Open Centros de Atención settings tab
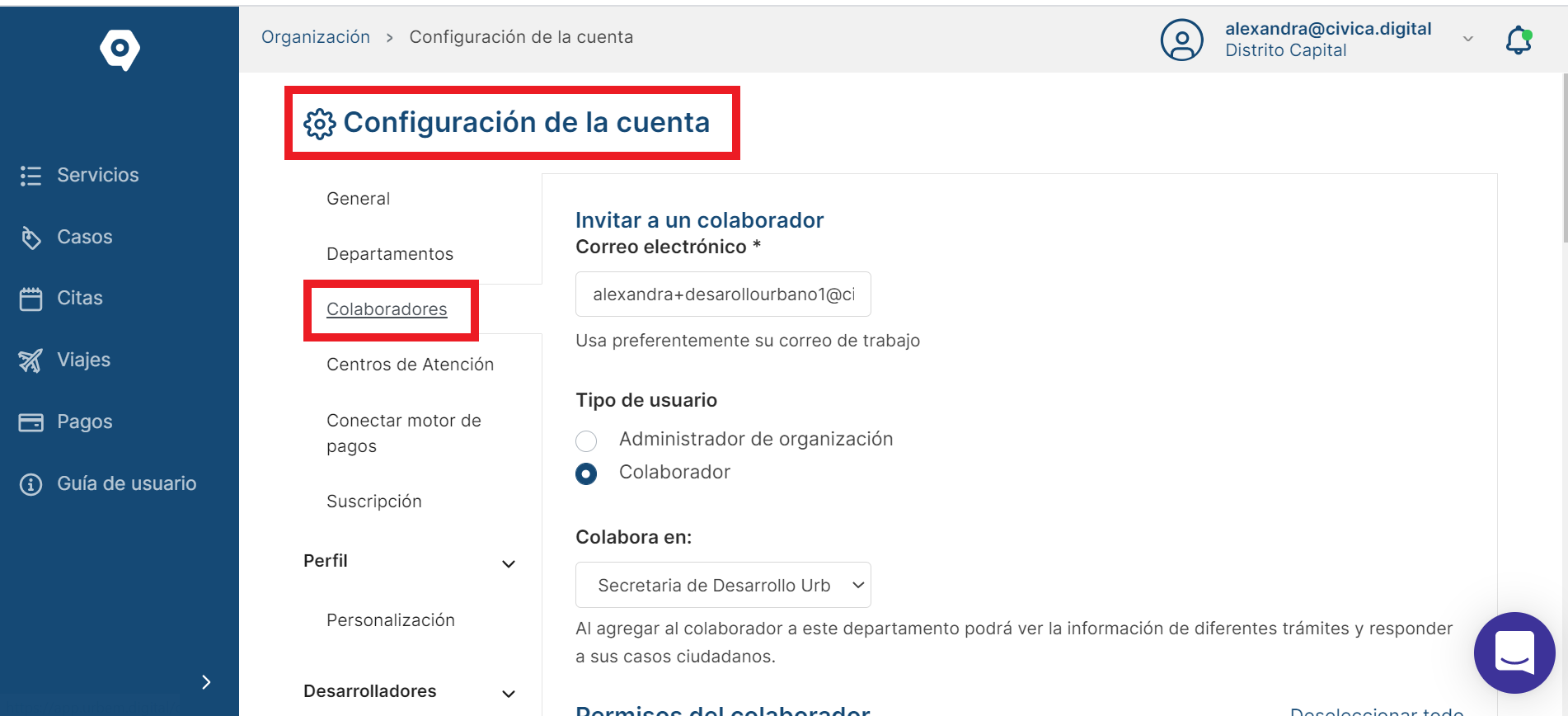The image size is (1568, 716). tap(410, 365)
